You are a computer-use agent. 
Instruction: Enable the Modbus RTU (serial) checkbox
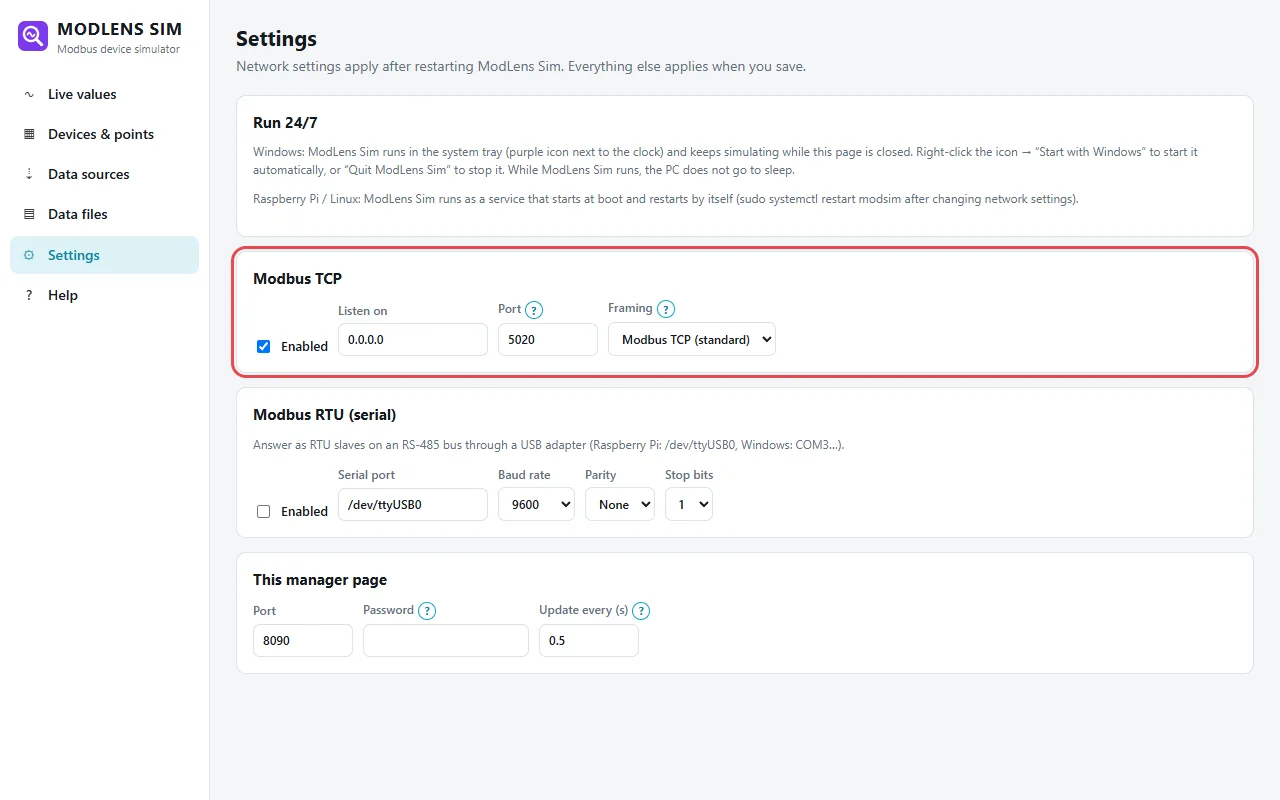coord(264,511)
